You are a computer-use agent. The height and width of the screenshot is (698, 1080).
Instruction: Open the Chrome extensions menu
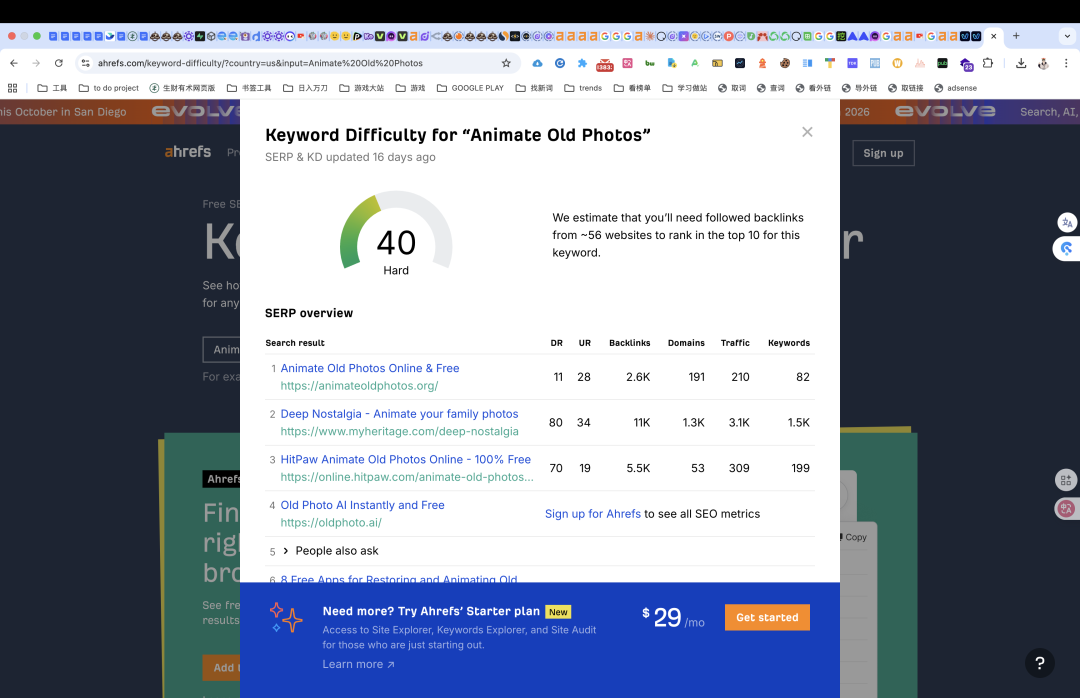(x=988, y=63)
